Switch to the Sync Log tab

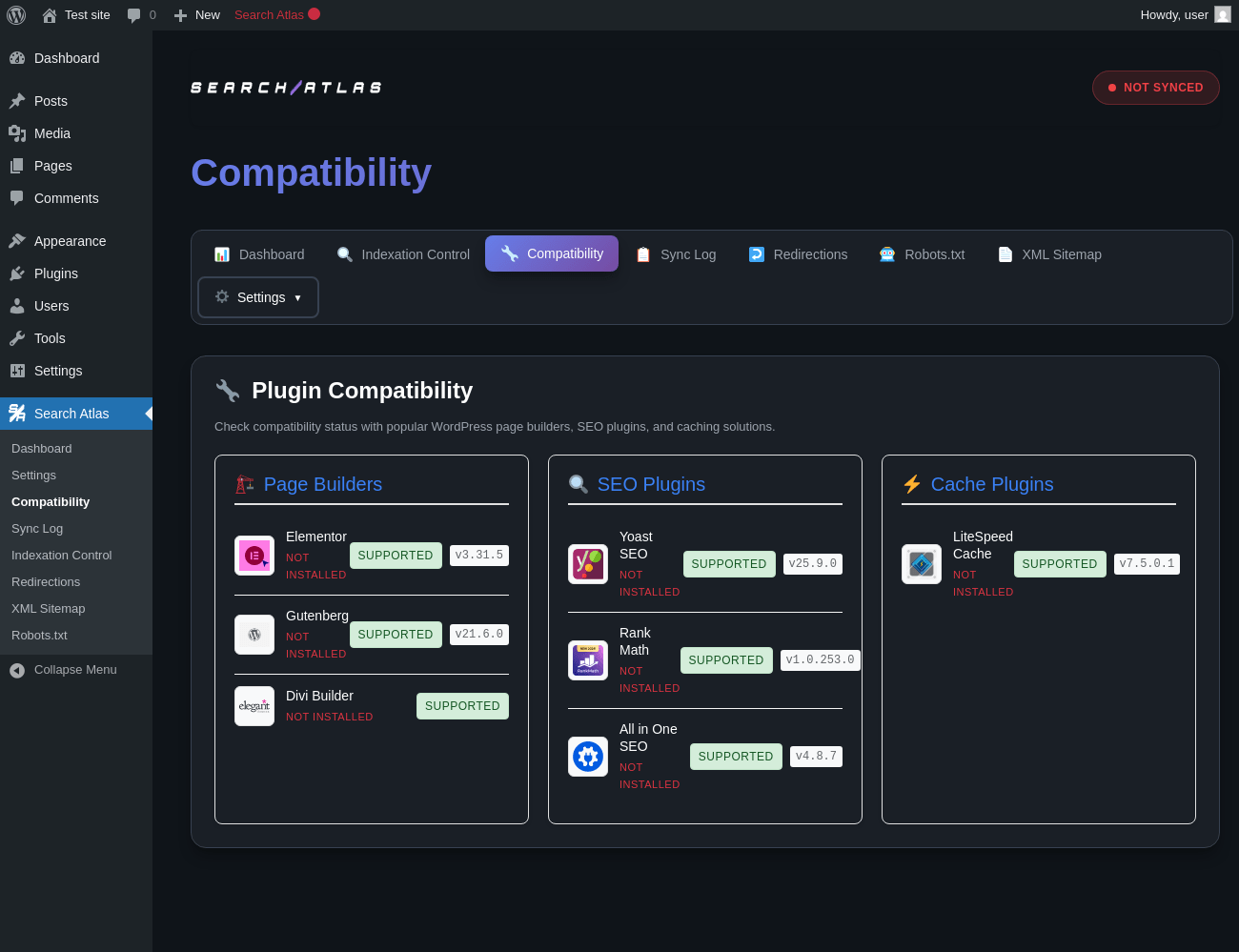(x=676, y=254)
